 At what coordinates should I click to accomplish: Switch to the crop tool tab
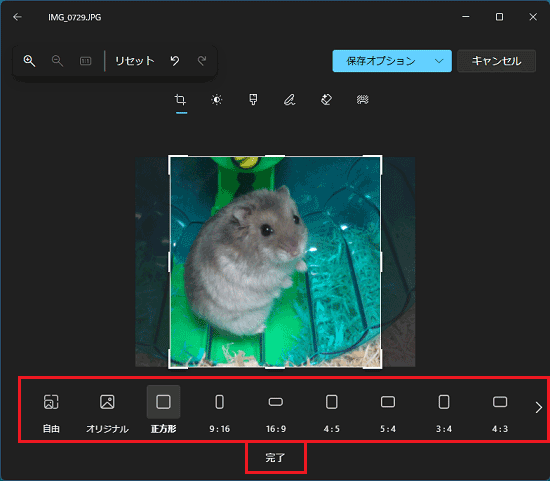(181, 100)
